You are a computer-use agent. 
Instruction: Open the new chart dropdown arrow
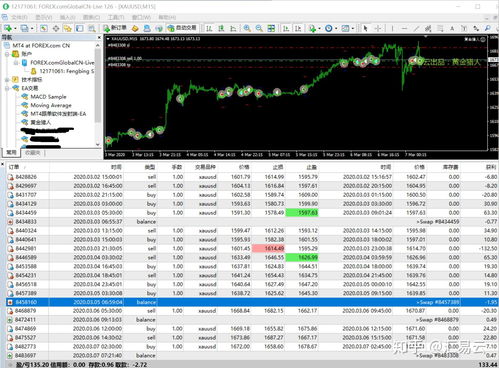[15, 29]
